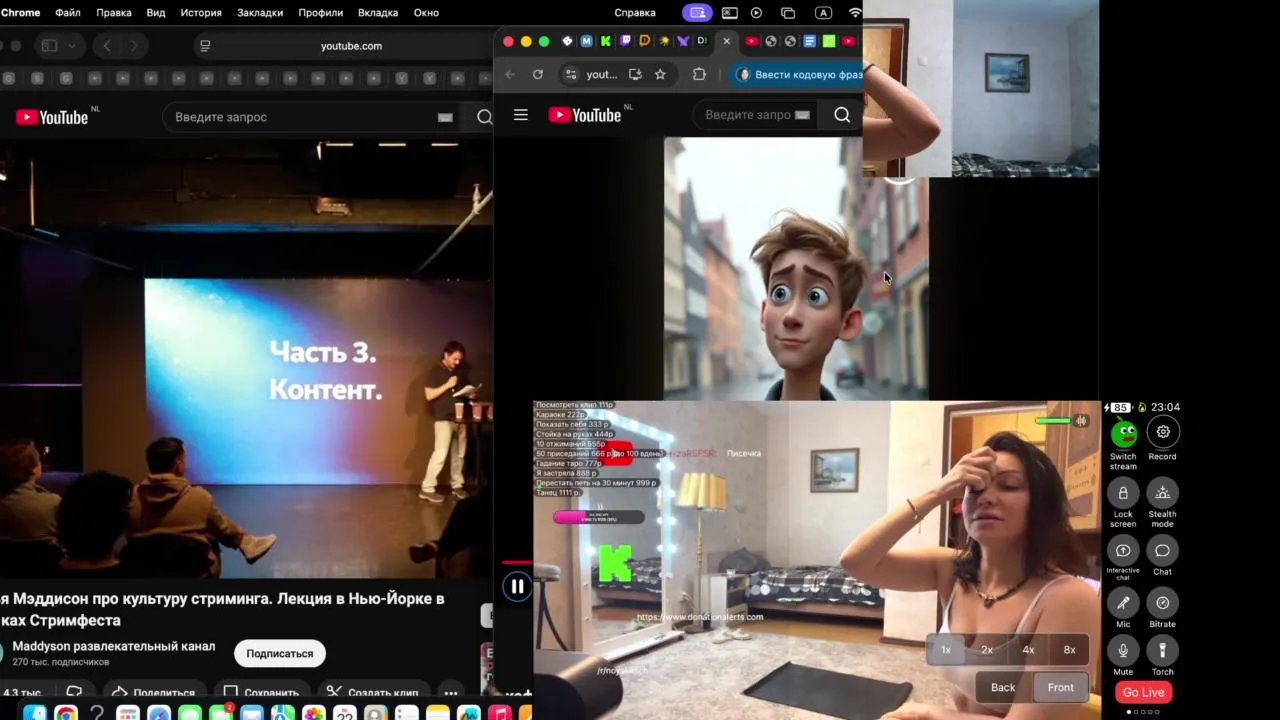The width and height of the screenshot is (1280, 720).
Task: Switch to the Front camera
Action: tap(1060, 687)
